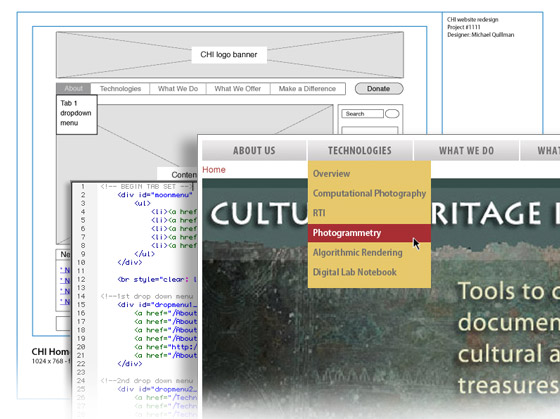Select wireframe Make a Difference tab
The image size is (560, 419).
[308, 89]
